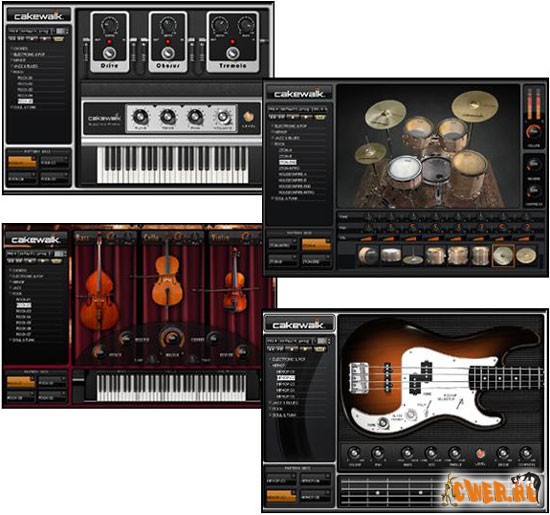Select the double bass instrument in the String Section
The width and height of the screenshot is (550, 515).
pyautogui.click(x=99, y=284)
